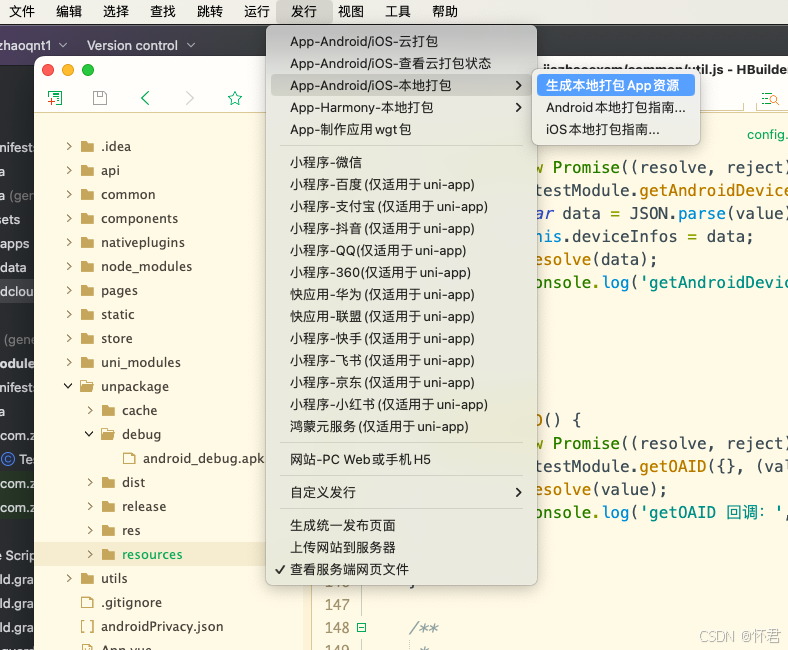Expand the .idea folder
This screenshot has width=788, height=650.
[69, 146]
